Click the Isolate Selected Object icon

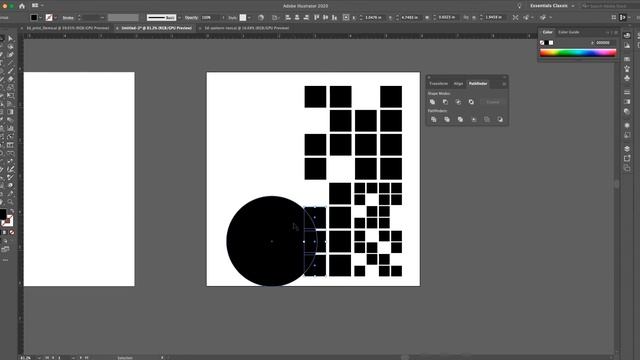516,18
